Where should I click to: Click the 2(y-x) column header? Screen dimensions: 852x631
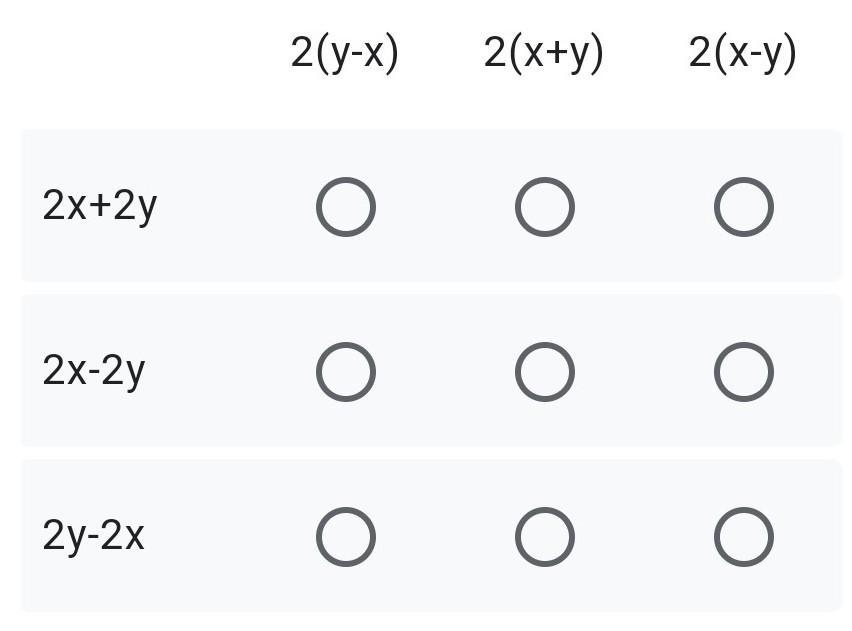(x=345, y=53)
